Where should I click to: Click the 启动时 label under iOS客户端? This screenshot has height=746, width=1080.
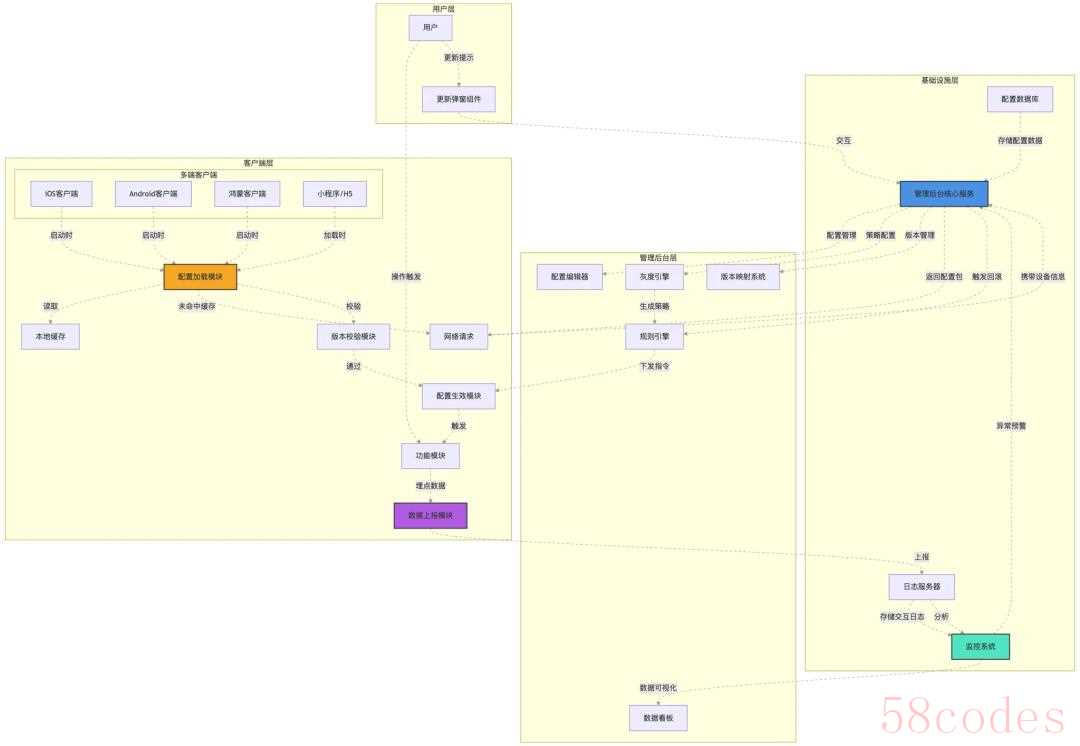(x=61, y=236)
